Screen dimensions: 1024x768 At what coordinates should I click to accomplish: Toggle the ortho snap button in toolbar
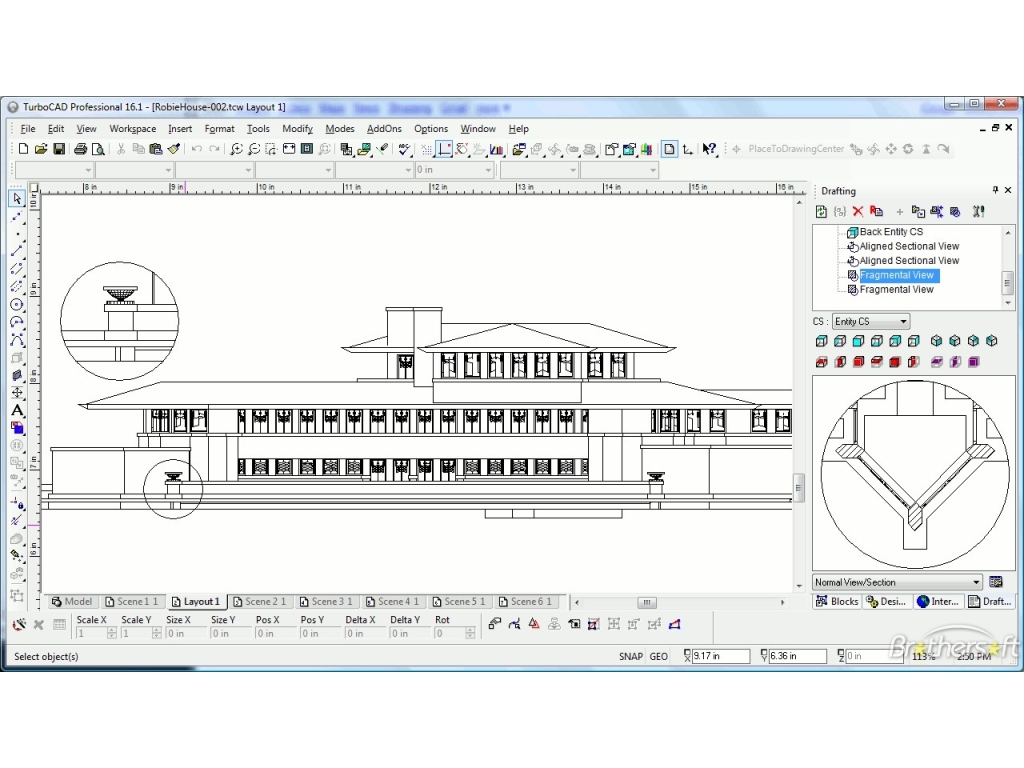[x=444, y=149]
